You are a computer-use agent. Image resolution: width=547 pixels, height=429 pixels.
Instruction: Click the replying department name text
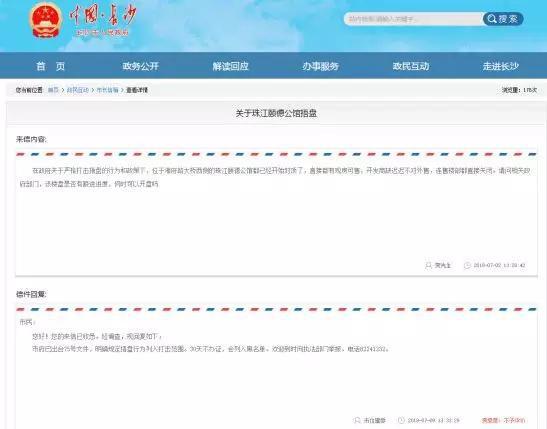(x=375, y=420)
